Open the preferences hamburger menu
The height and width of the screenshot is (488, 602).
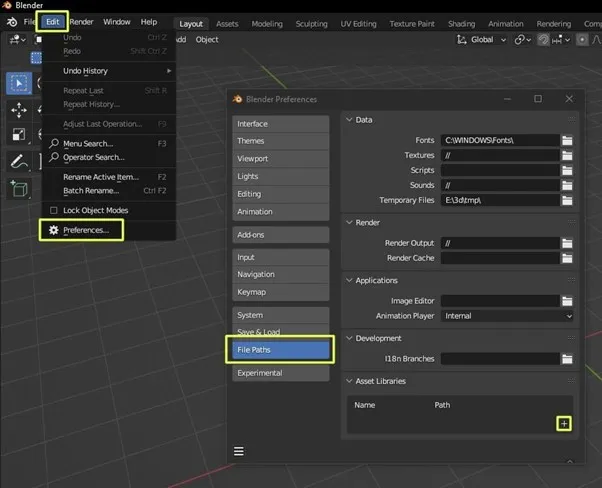pyautogui.click(x=239, y=451)
